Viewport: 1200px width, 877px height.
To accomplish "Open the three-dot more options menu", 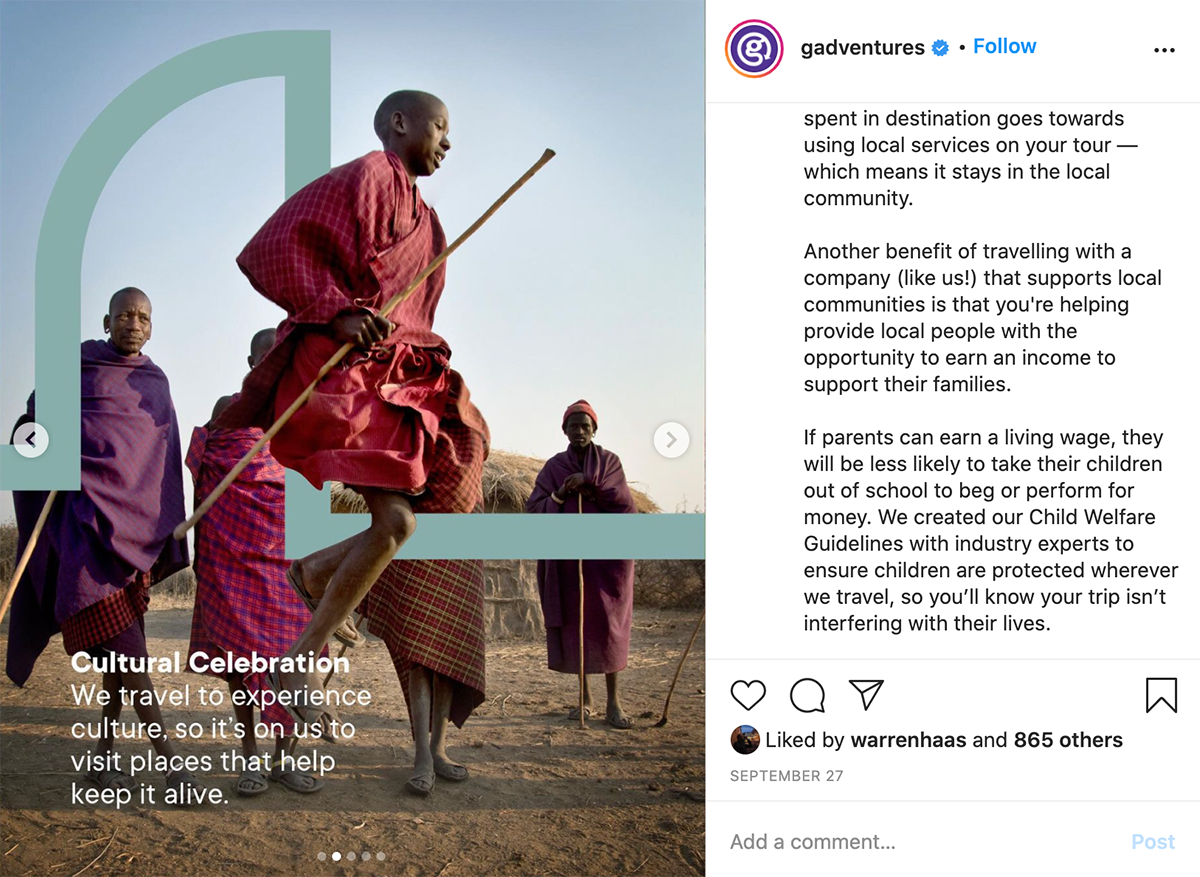I will point(1164,50).
